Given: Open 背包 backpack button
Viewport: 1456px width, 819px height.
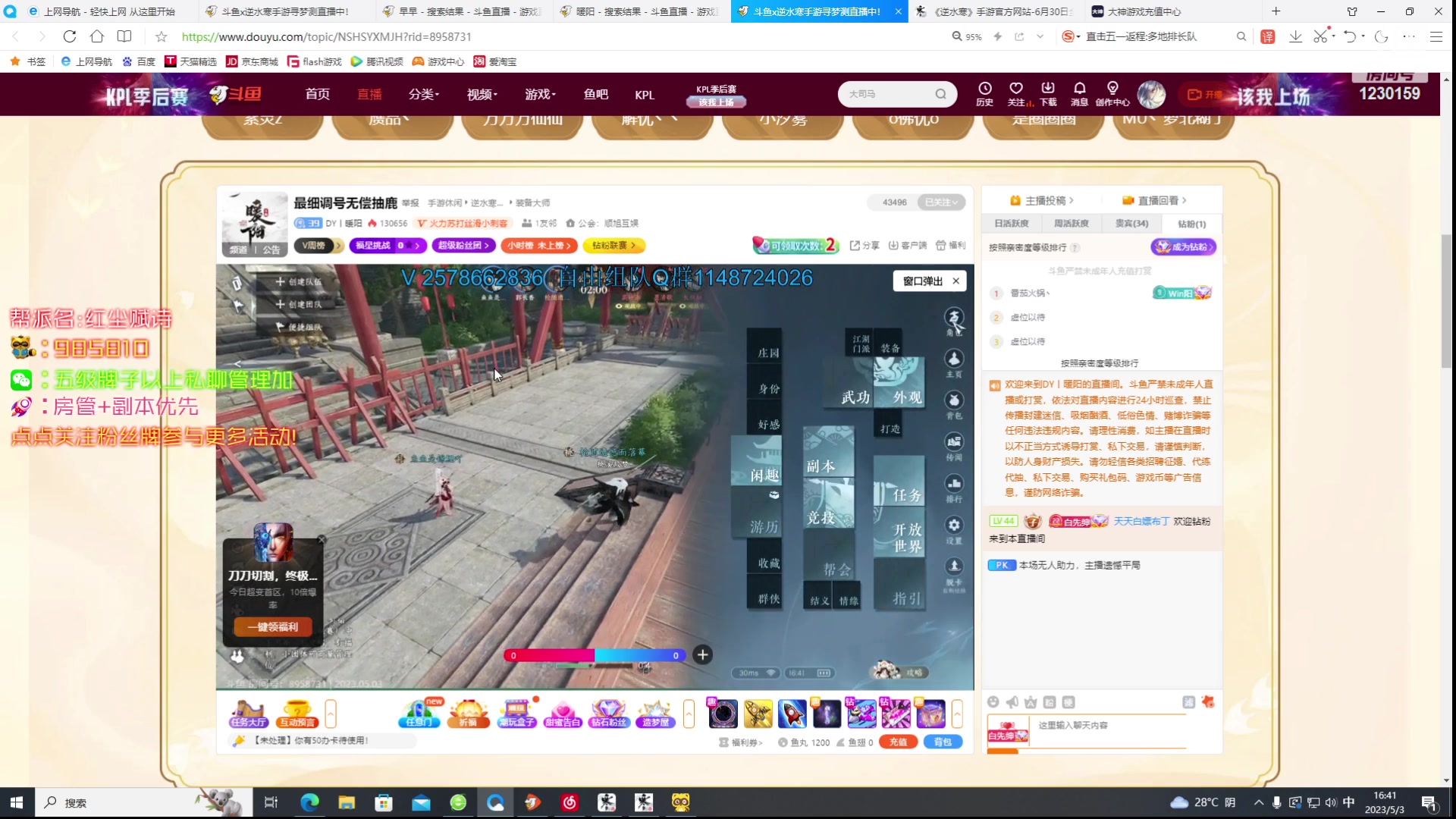Looking at the screenshot, I should coord(943,742).
